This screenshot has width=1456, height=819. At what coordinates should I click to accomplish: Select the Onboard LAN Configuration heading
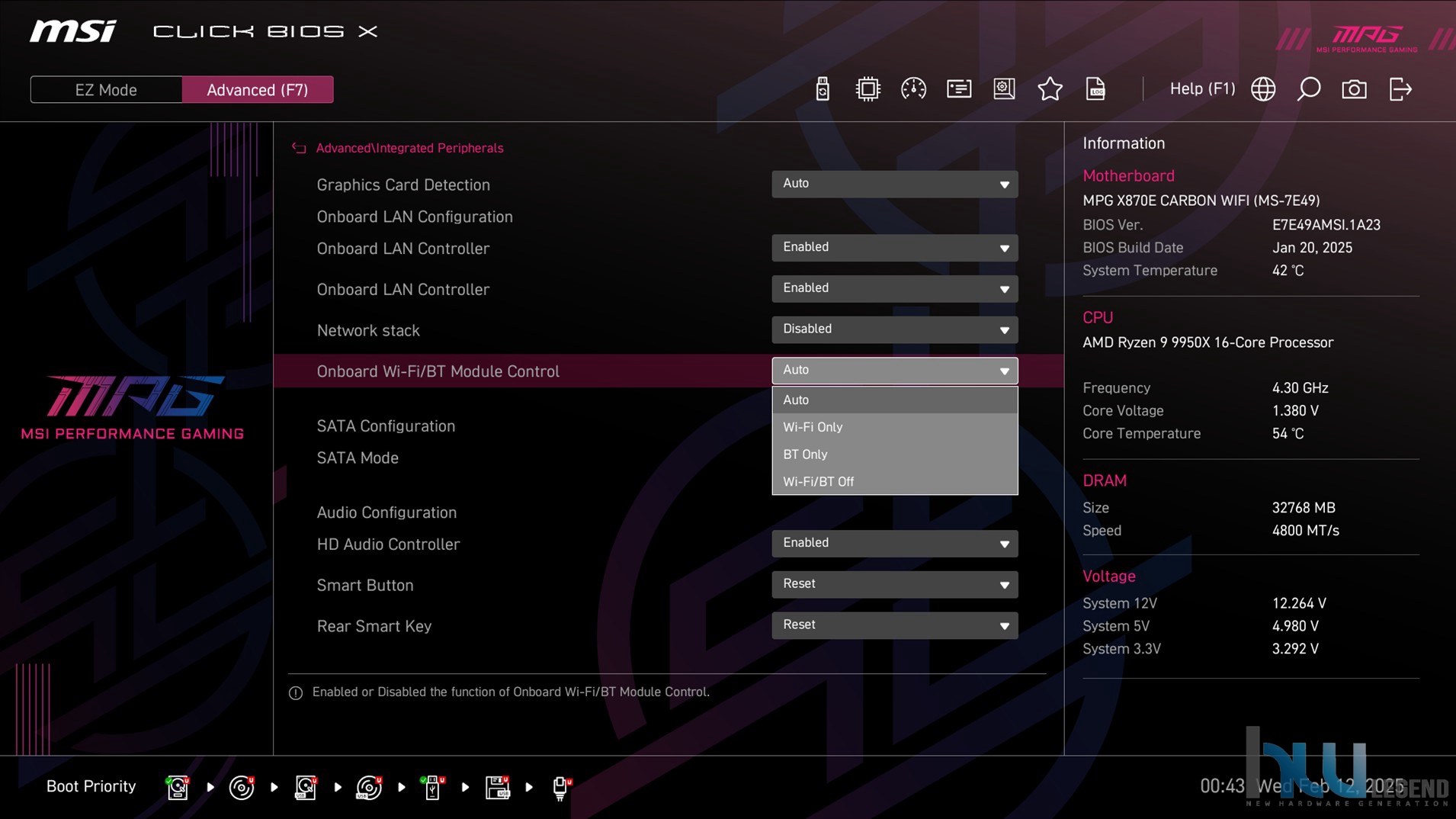pos(415,217)
